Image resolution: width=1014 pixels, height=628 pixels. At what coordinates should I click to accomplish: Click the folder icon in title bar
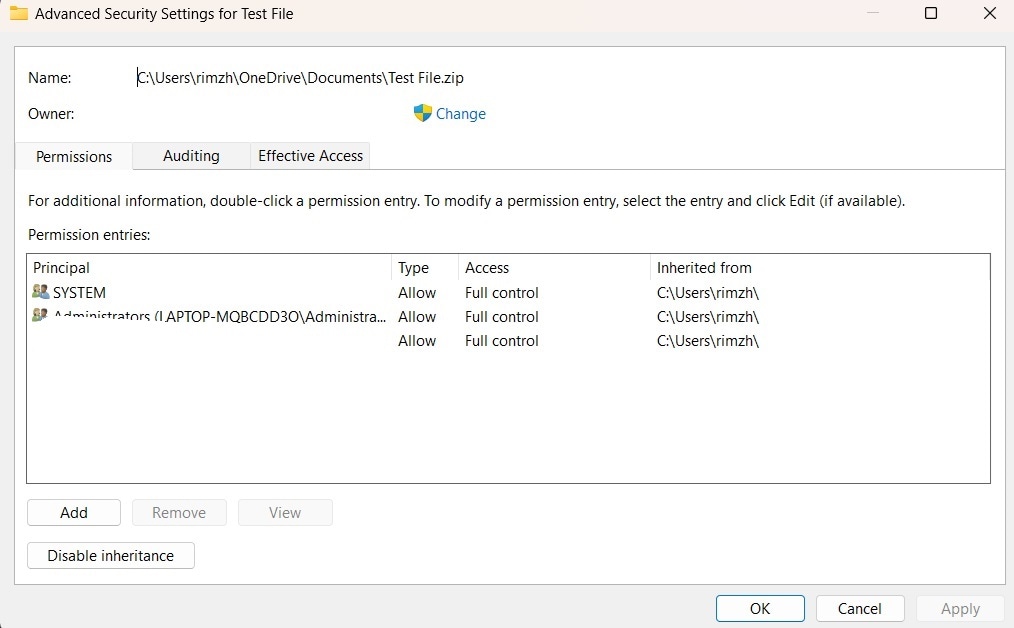pos(18,14)
